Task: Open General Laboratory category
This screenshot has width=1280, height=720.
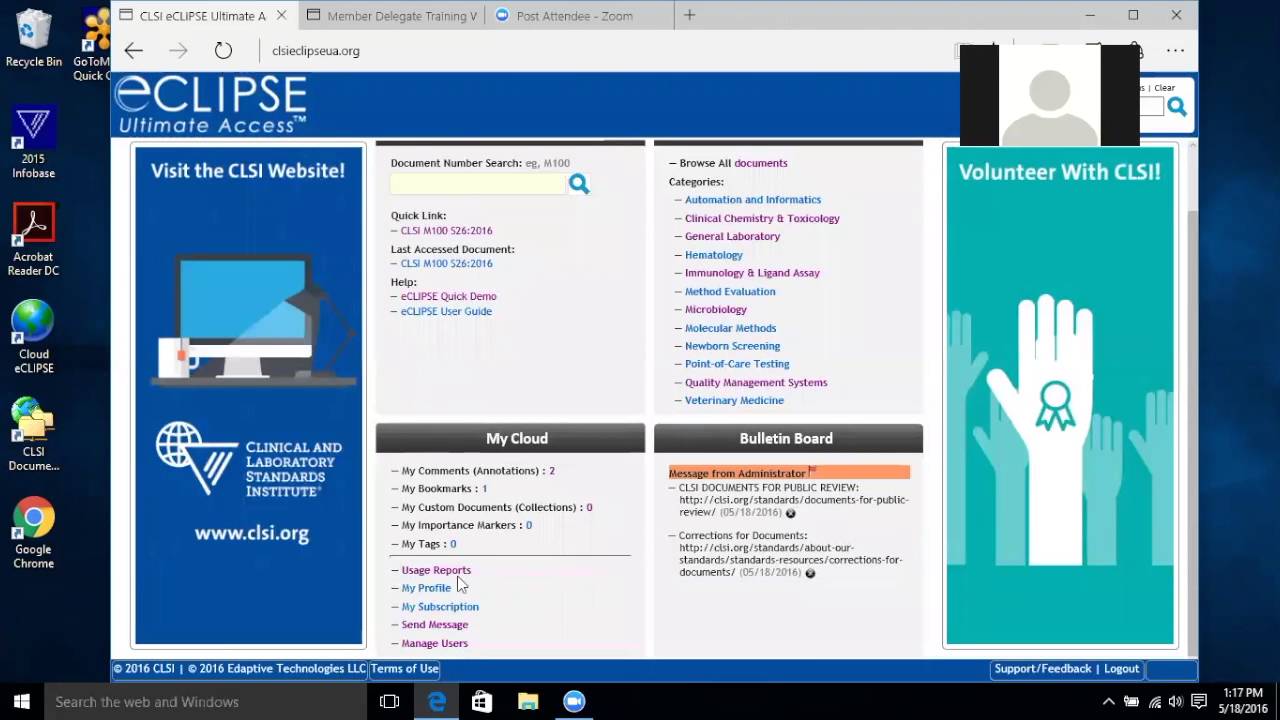Action: coord(732,236)
